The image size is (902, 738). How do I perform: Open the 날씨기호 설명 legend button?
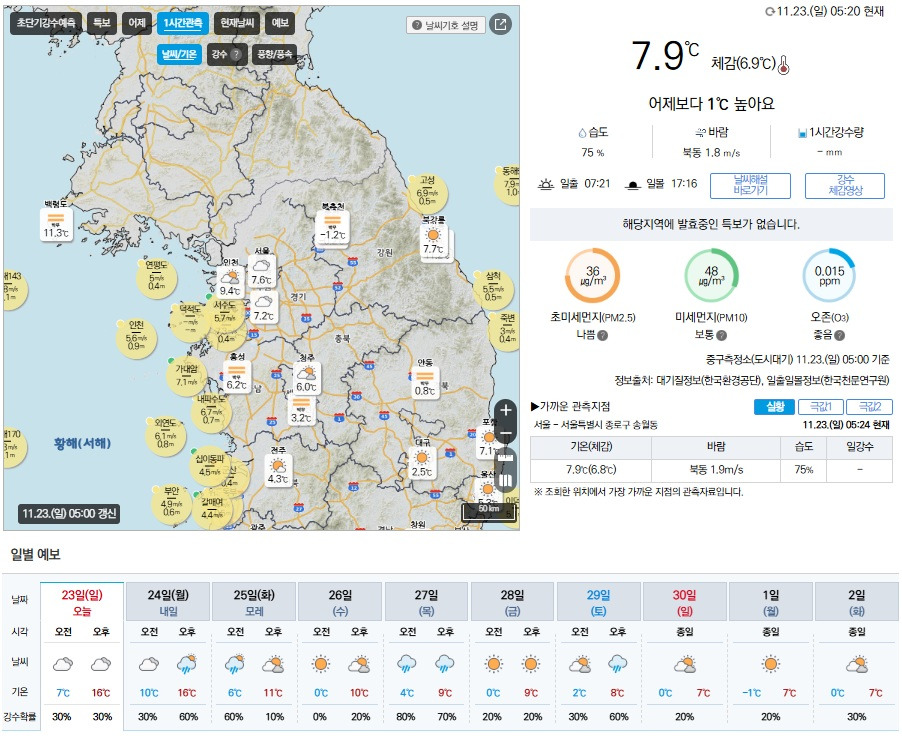(x=446, y=25)
